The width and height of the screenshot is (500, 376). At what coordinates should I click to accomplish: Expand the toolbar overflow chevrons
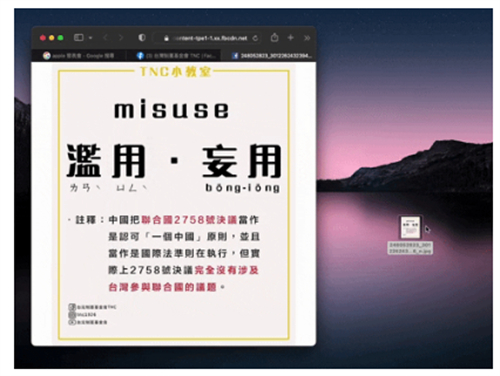pyautogui.click(x=307, y=38)
